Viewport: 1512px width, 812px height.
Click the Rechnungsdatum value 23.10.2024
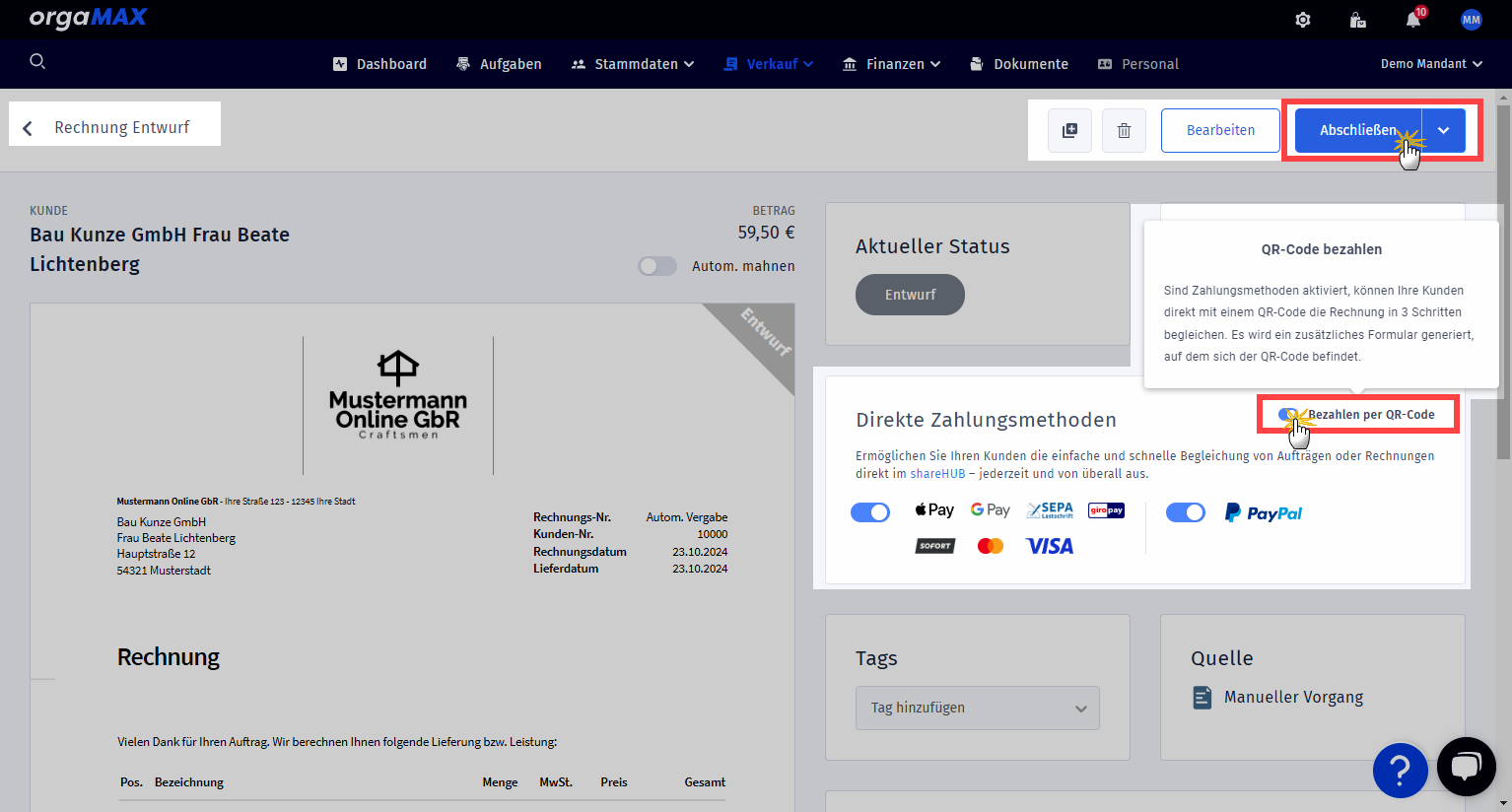[700, 552]
